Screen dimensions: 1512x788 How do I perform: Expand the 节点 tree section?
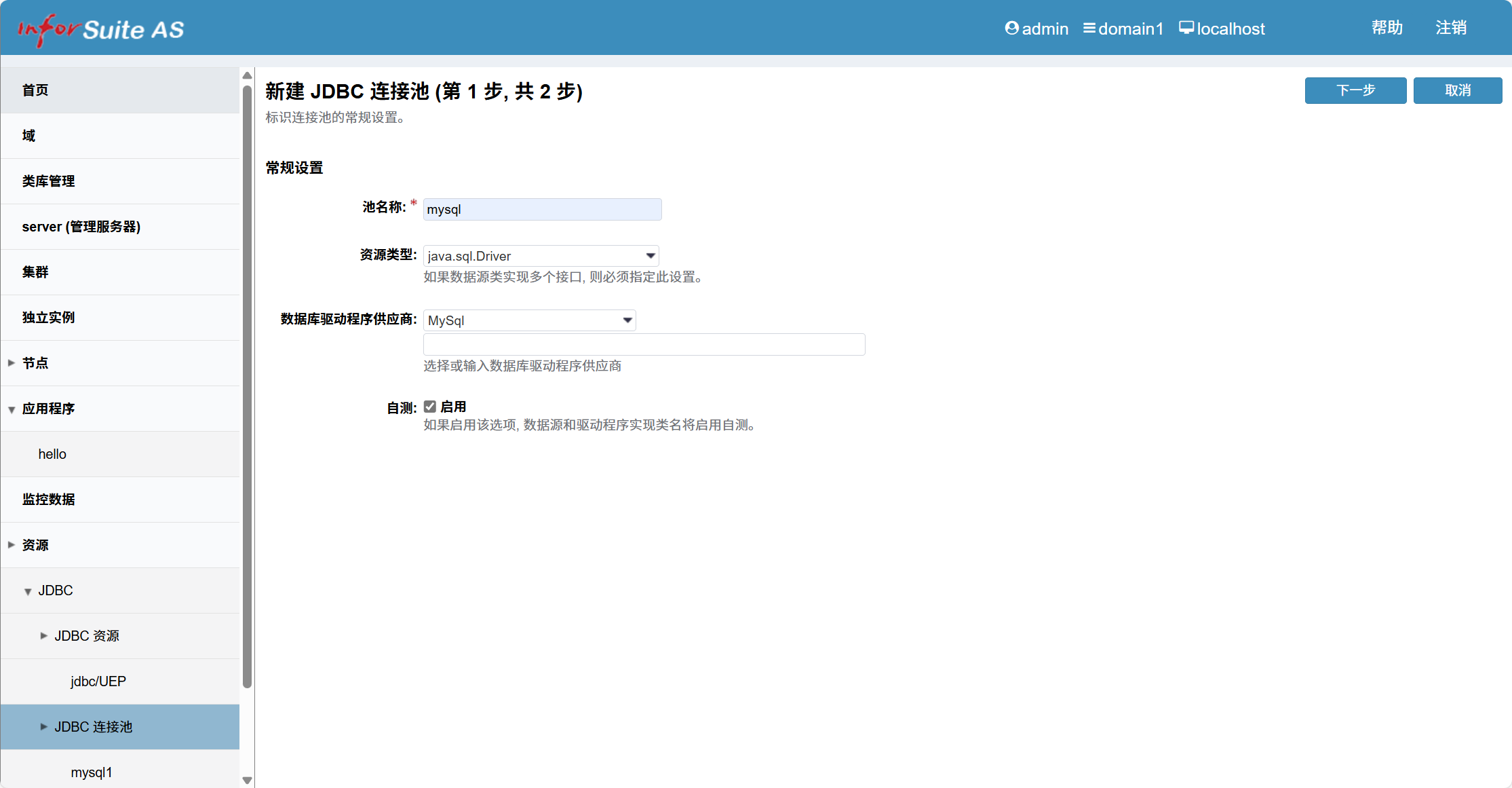tap(11, 362)
